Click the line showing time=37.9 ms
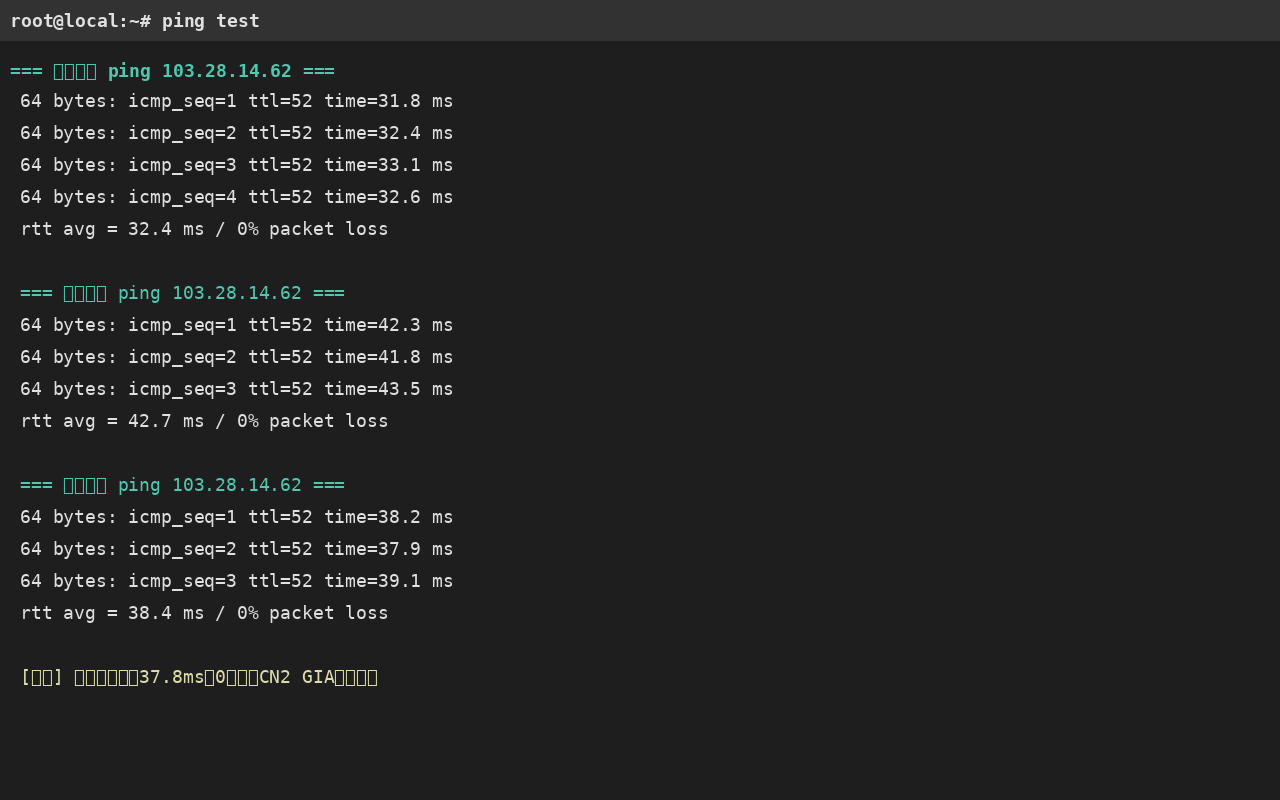The width and height of the screenshot is (1280, 800). [237, 549]
